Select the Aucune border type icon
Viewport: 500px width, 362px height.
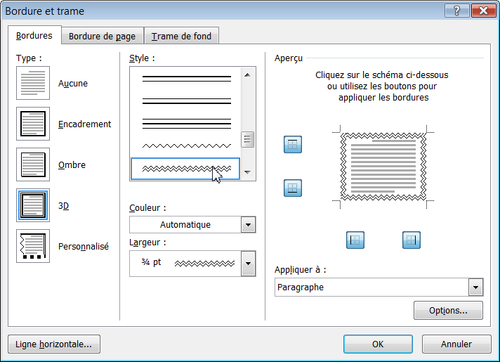pos(33,83)
